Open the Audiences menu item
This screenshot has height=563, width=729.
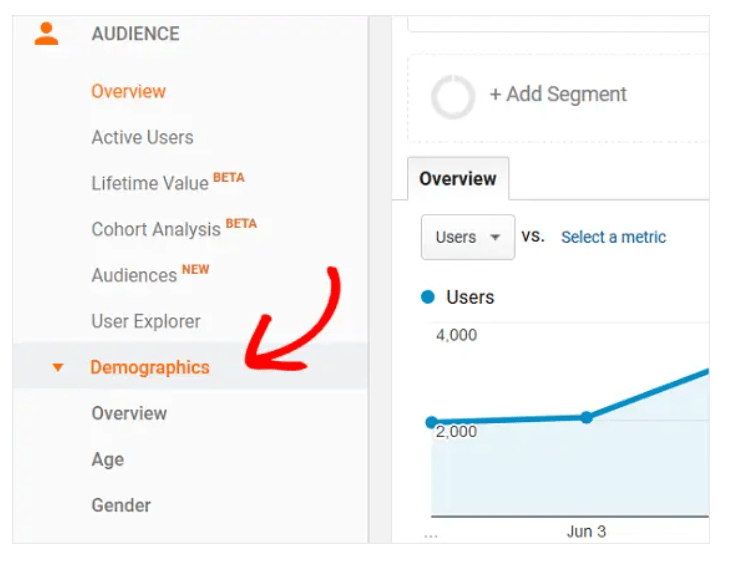point(134,275)
